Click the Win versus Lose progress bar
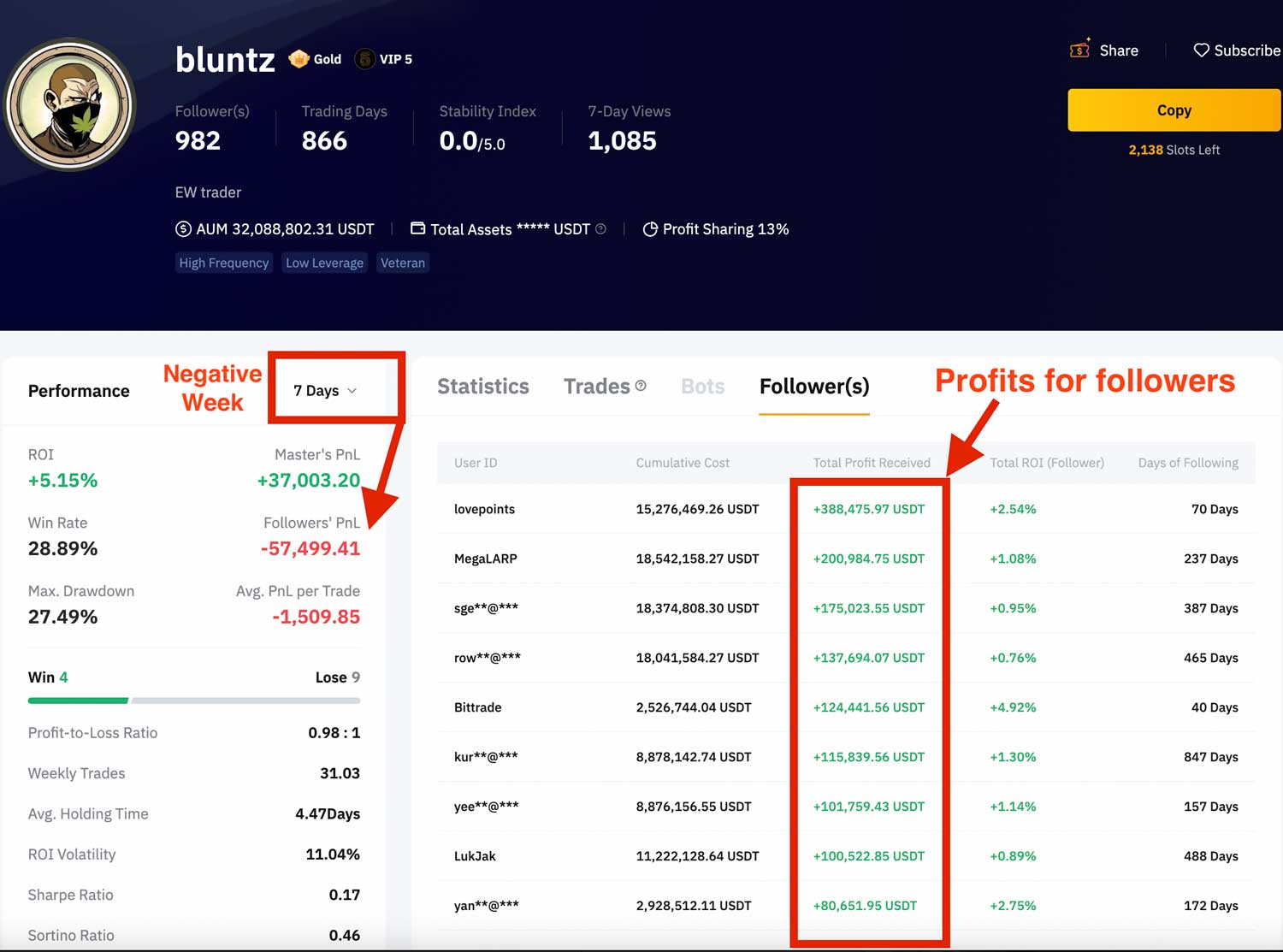 [193, 700]
